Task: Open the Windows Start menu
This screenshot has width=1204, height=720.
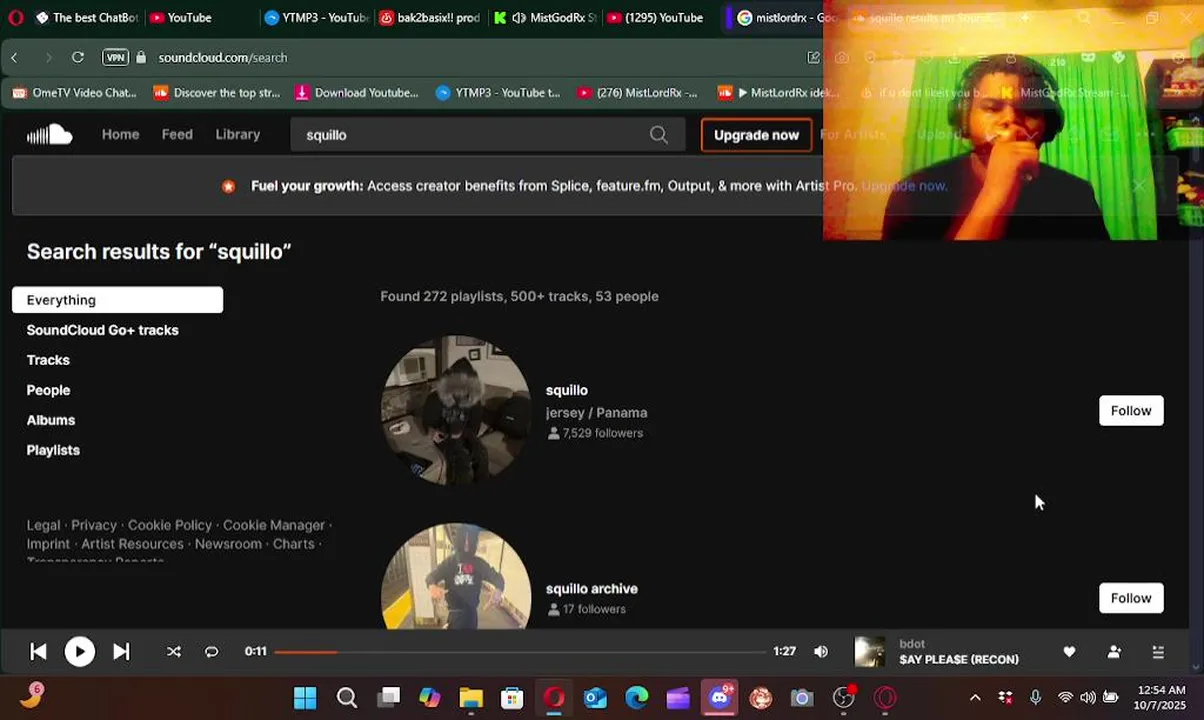Action: coord(305,698)
